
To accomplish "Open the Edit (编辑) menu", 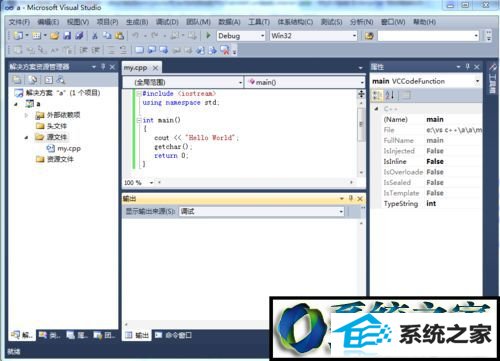I will pyautogui.click(x=48, y=22).
